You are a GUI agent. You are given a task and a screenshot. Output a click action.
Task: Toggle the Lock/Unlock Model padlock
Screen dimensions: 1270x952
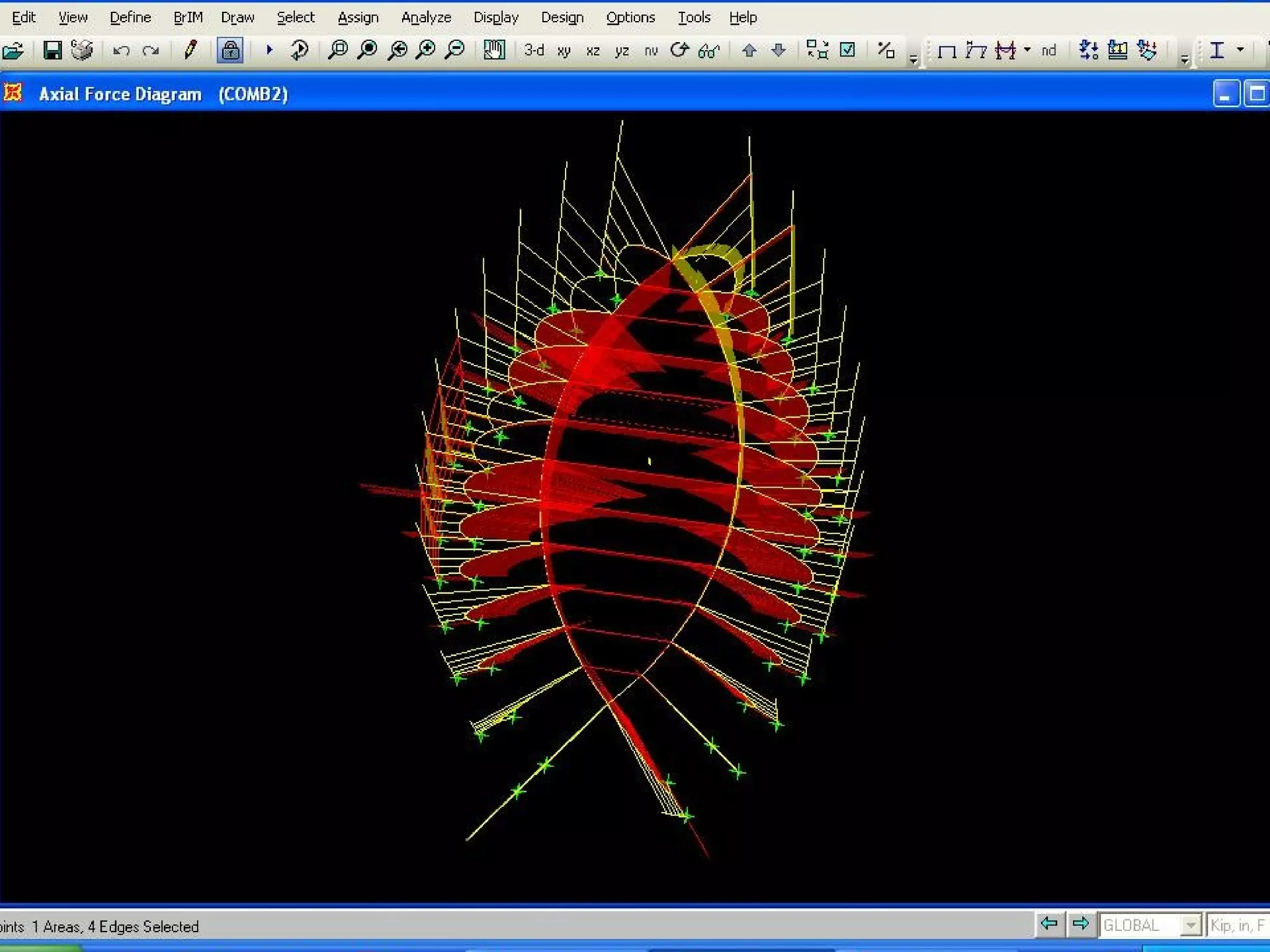click(230, 50)
